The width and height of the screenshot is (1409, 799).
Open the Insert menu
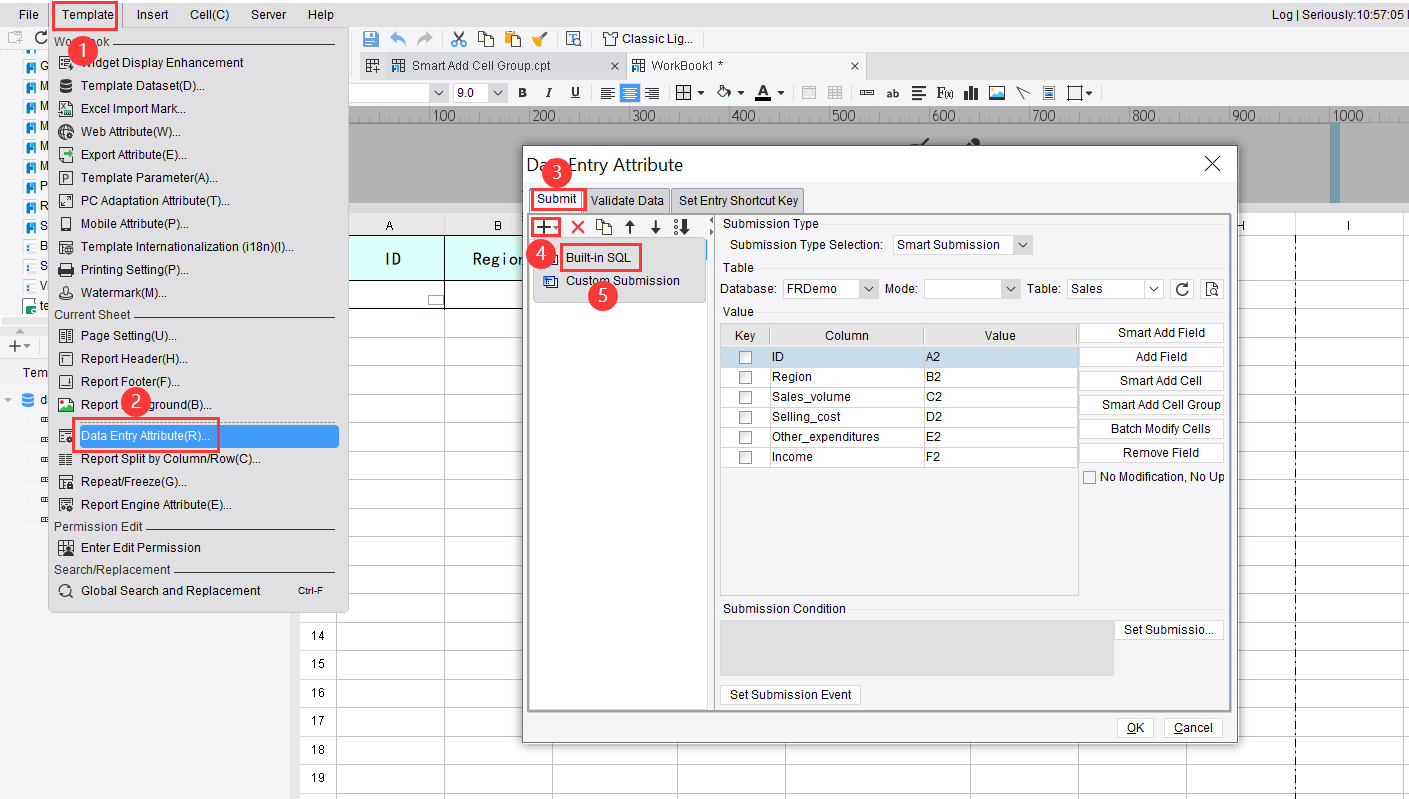(151, 14)
